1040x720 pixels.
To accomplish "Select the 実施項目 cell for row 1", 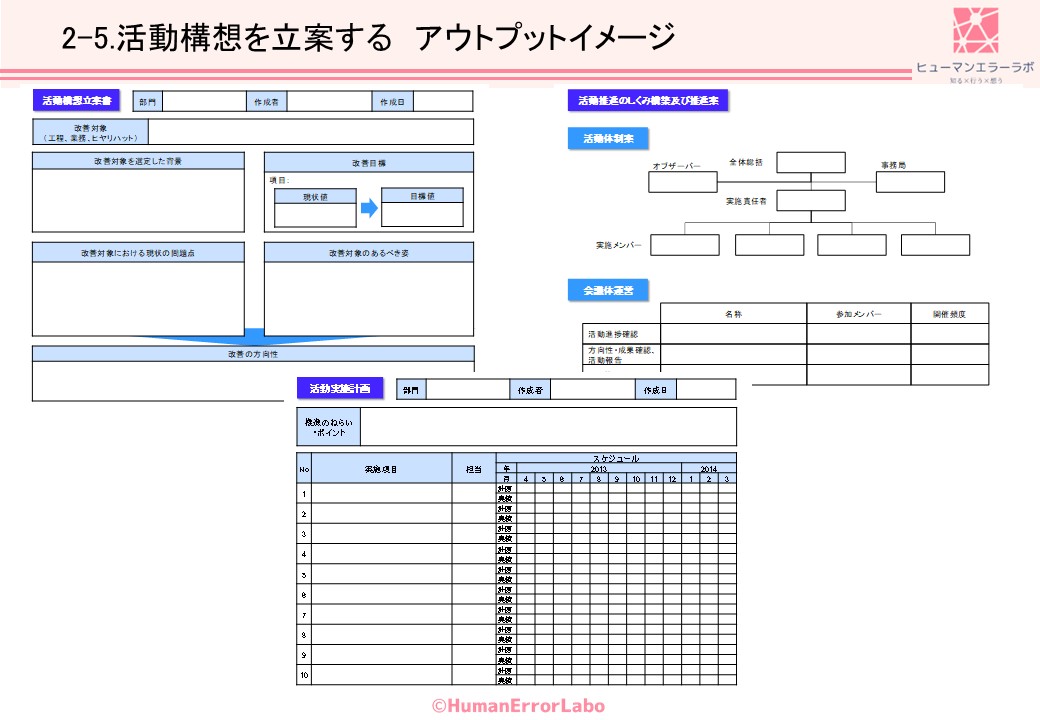I will coord(381,493).
